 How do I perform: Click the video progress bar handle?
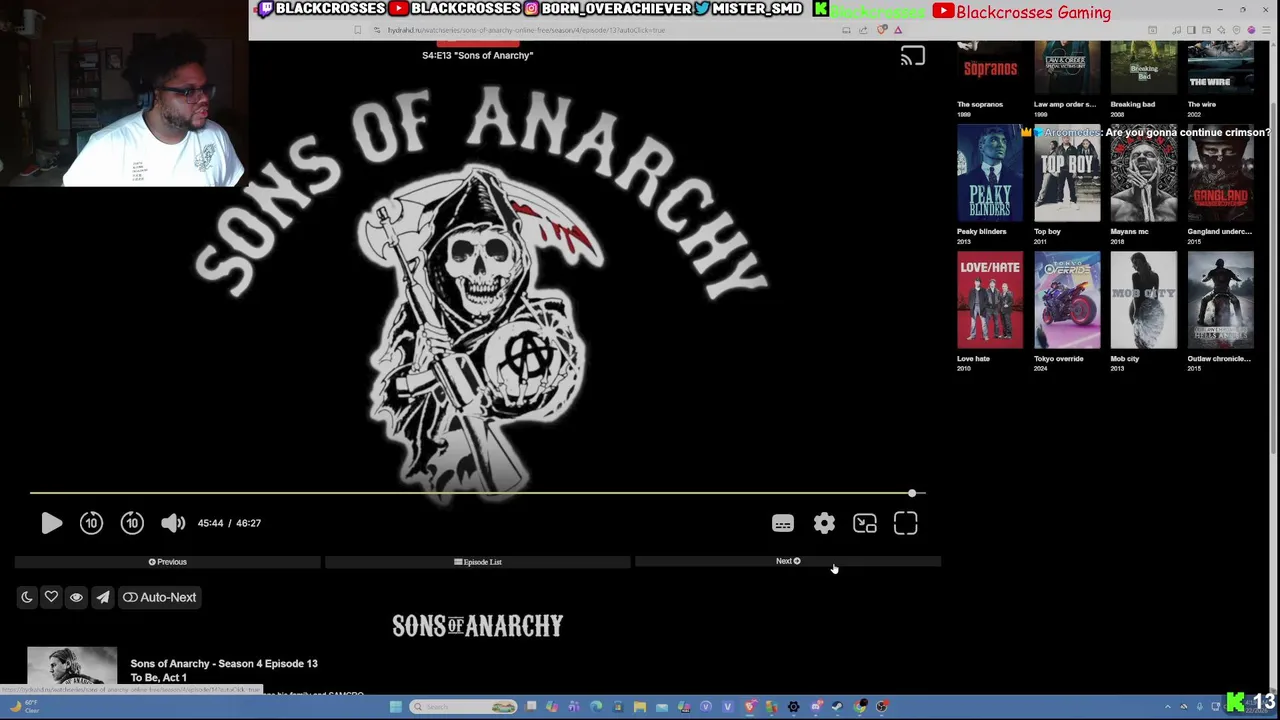[912, 493]
